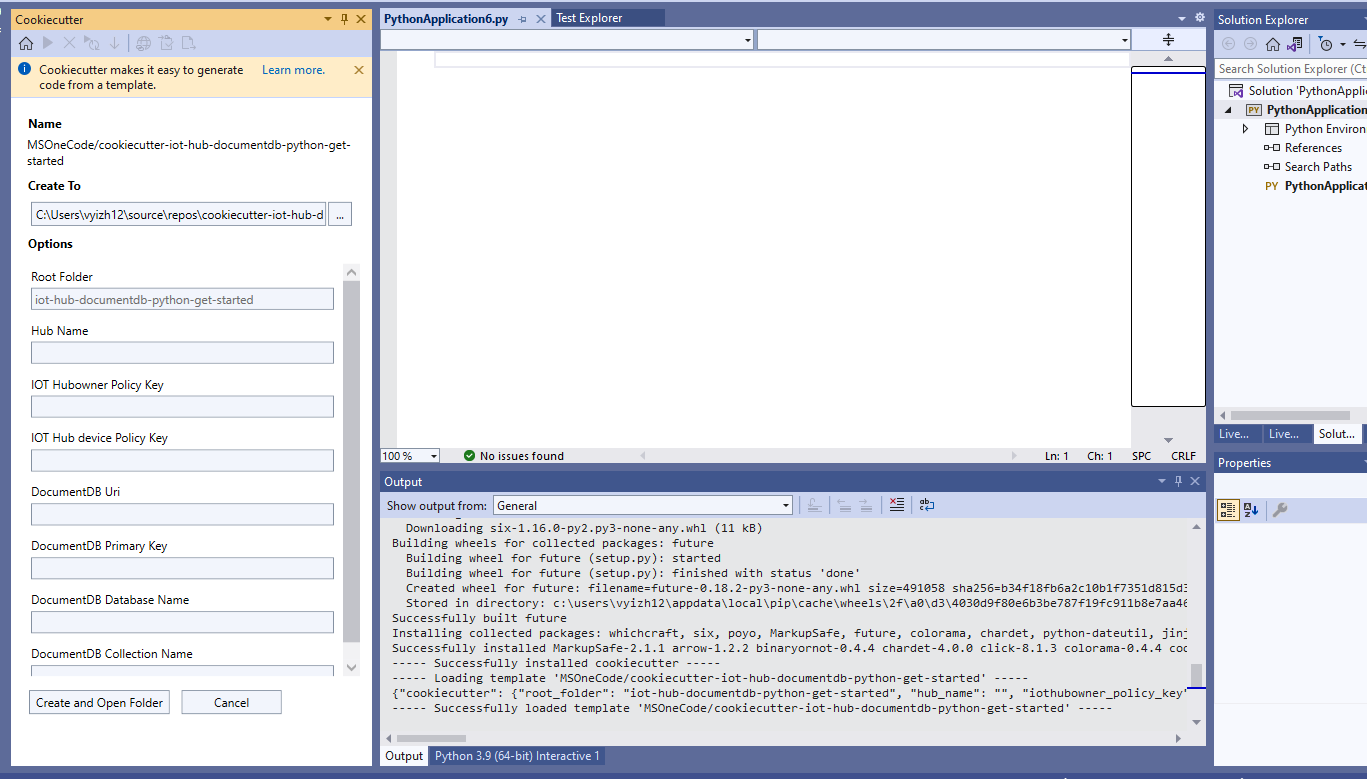Select the Home icon in Solution Explorer
The width and height of the screenshot is (1367, 779).
pos(1272,44)
